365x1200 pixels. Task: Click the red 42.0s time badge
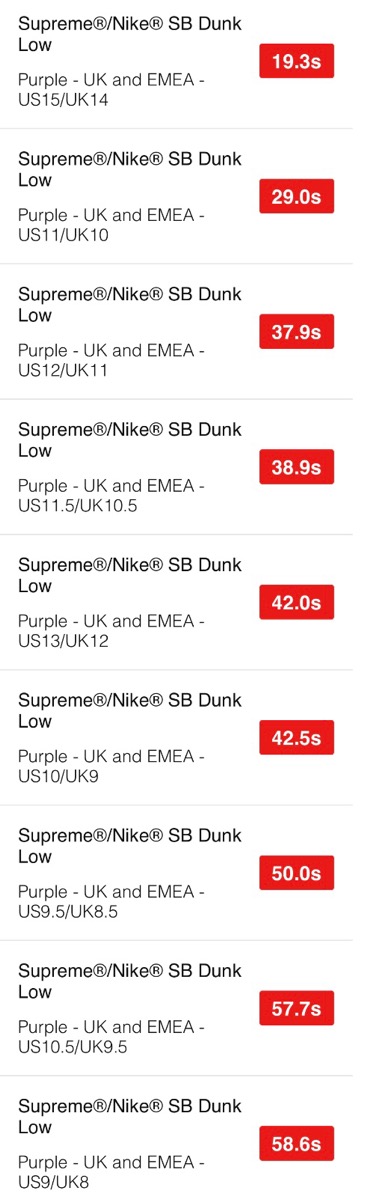coord(296,602)
